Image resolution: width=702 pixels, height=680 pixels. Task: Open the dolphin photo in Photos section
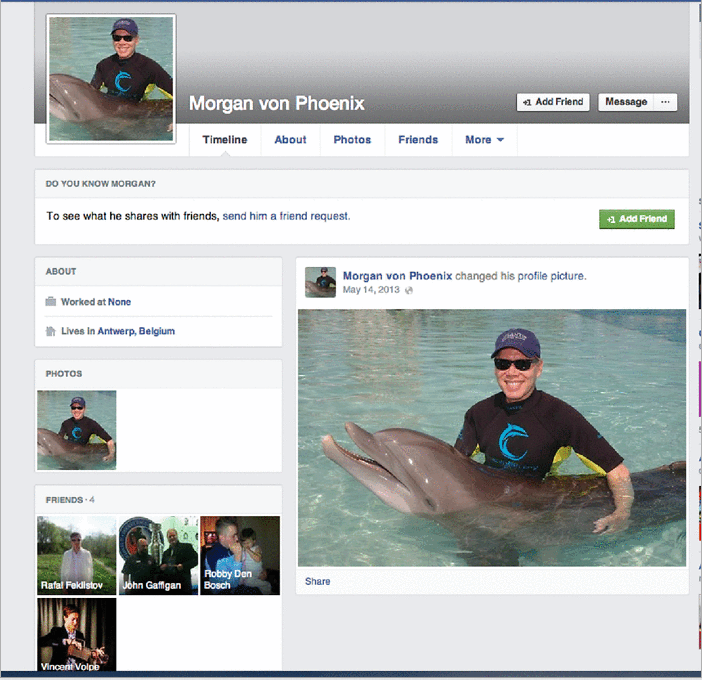(77, 430)
